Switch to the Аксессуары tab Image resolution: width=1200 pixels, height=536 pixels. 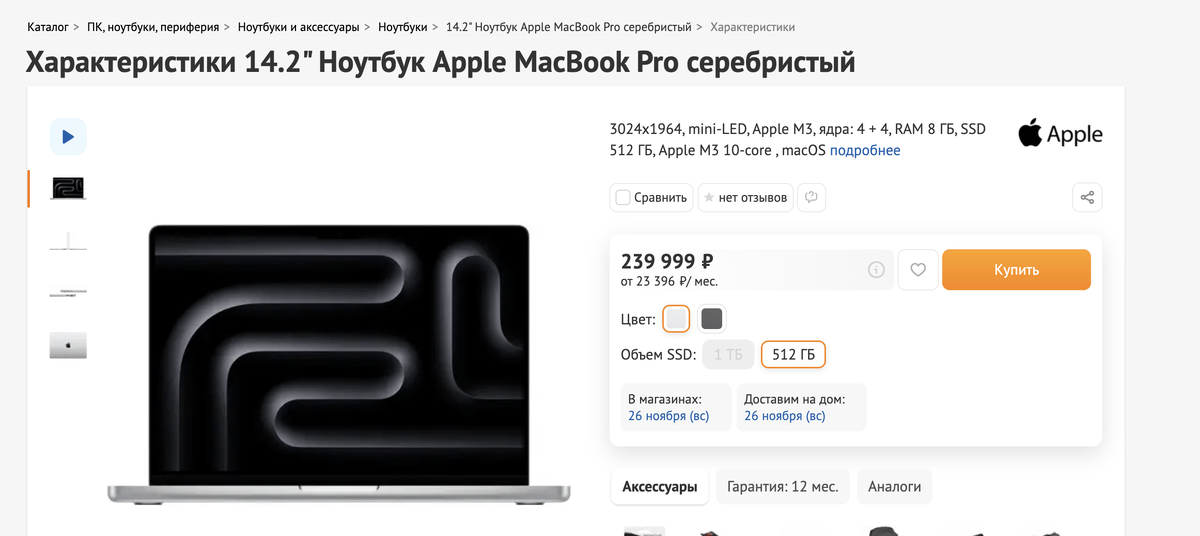(660, 487)
